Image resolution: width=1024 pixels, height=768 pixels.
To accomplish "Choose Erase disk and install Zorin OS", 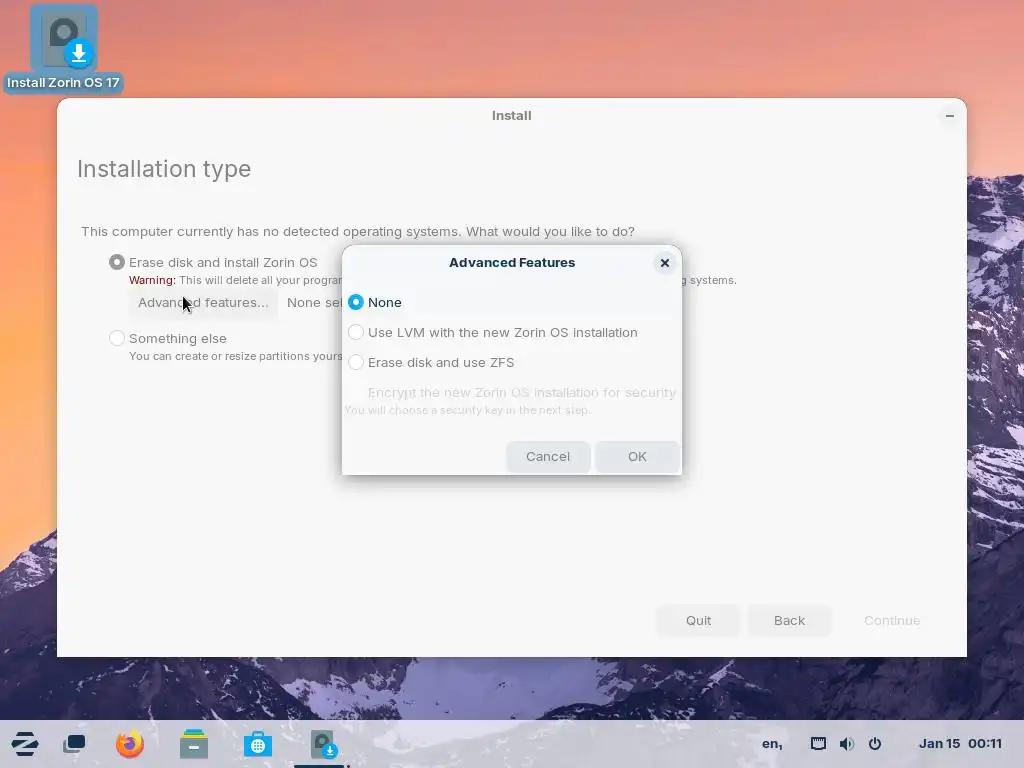I will click(x=214, y=262).
